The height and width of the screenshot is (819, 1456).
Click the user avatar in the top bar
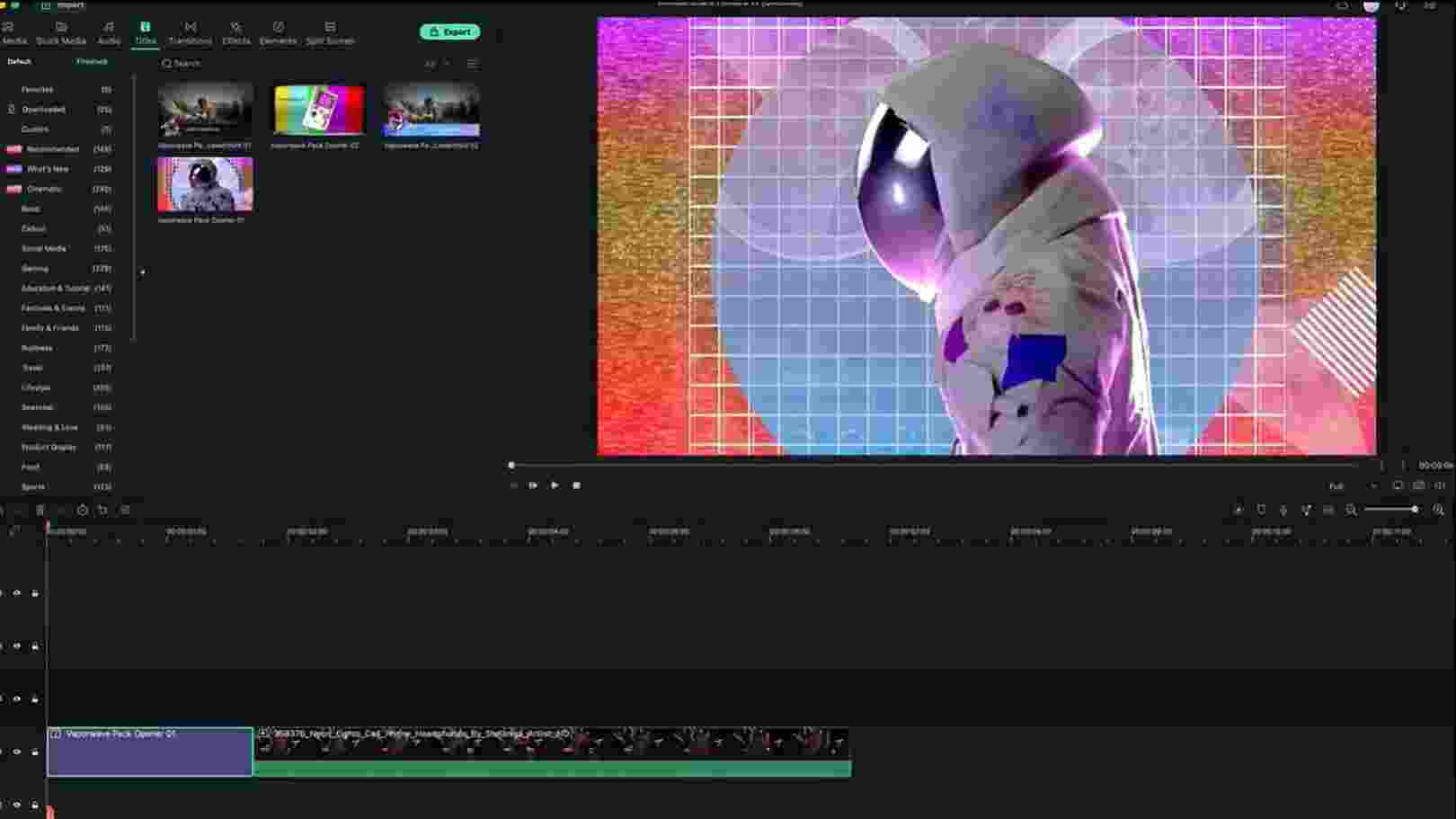coord(1371,5)
